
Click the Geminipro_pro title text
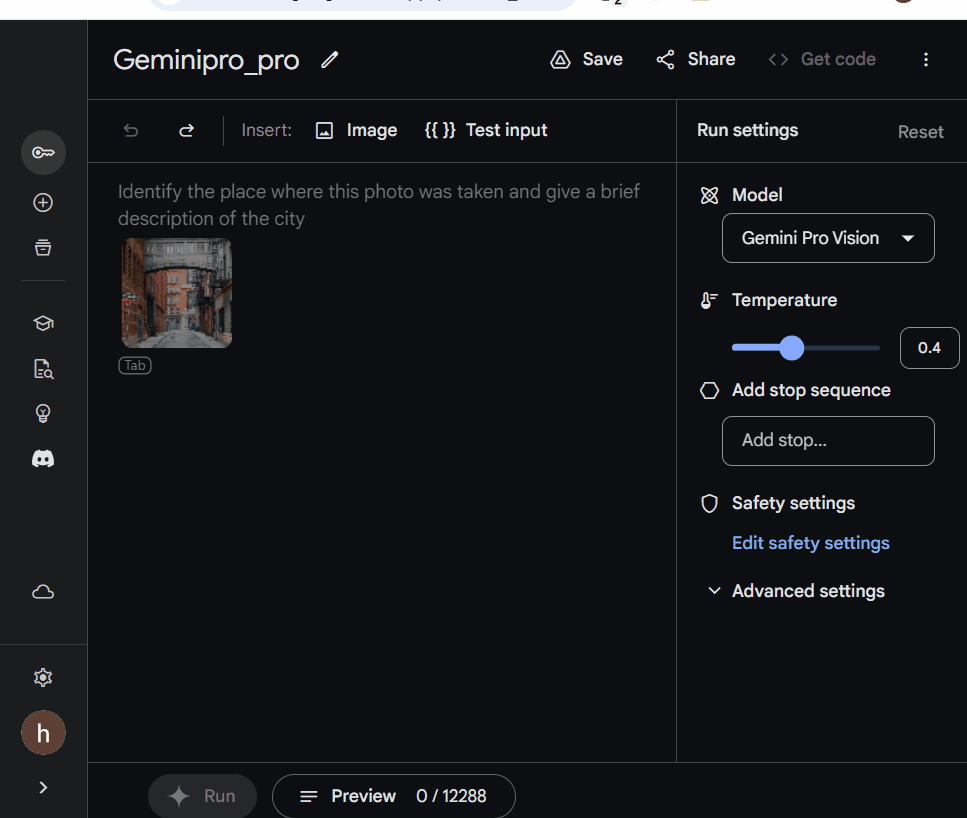pyautogui.click(x=206, y=60)
